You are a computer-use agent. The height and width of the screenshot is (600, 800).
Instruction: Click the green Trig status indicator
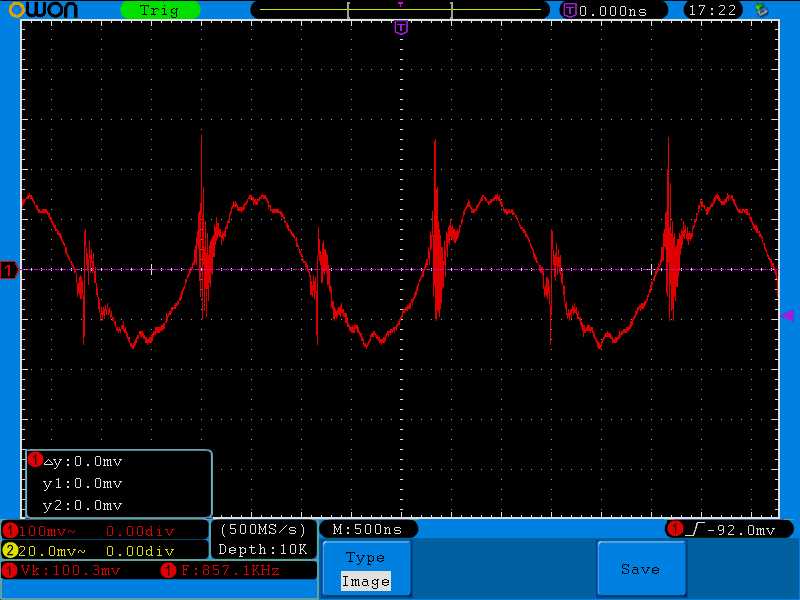pyautogui.click(x=160, y=10)
